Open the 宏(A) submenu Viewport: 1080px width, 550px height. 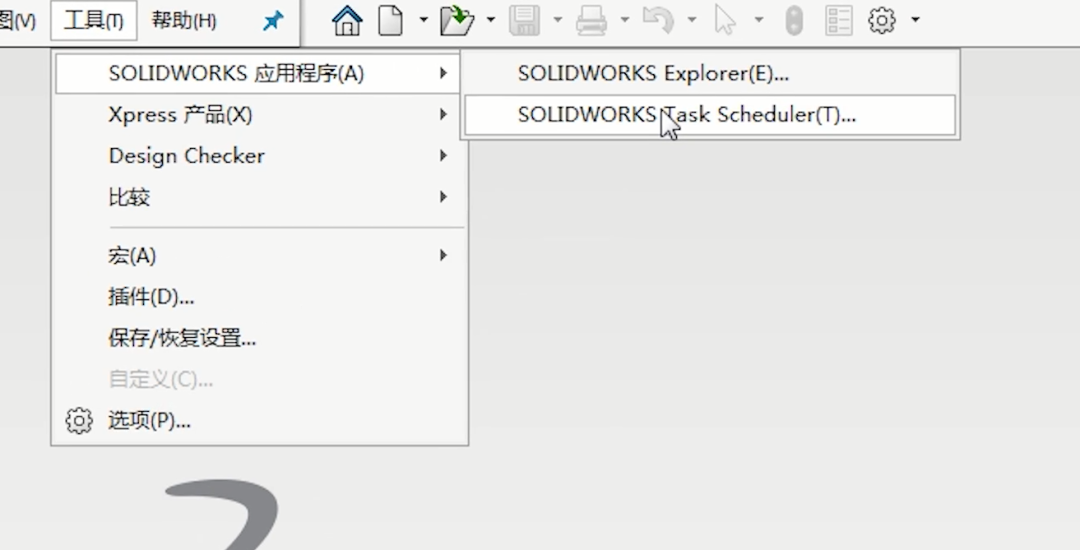click(x=258, y=255)
